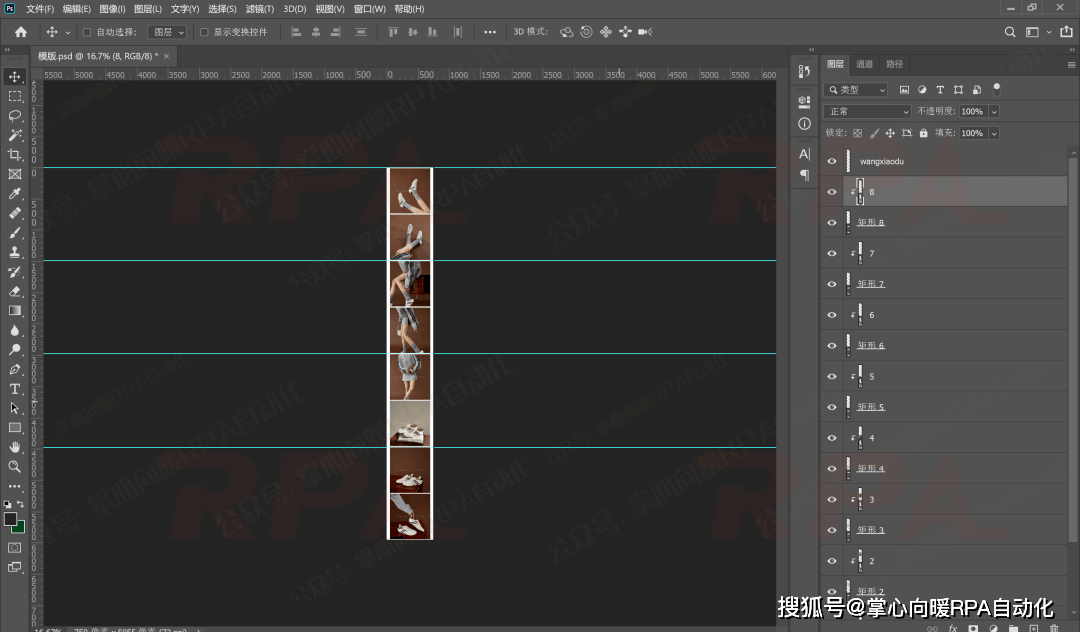1080x632 pixels.
Task: Select the Horizontal Type tool
Action: 15,389
